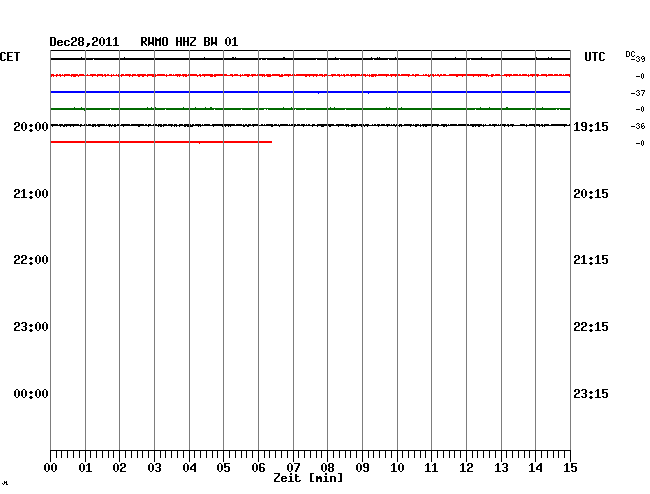The width and height of the screenshot is (650, 494).
Task: Select minute label 11 on the x-axis
Action: 431,468
